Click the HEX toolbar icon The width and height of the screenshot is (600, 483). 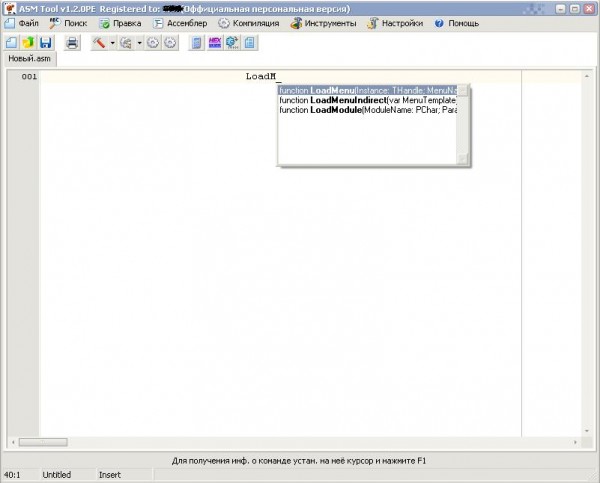[x=214, y=43]
